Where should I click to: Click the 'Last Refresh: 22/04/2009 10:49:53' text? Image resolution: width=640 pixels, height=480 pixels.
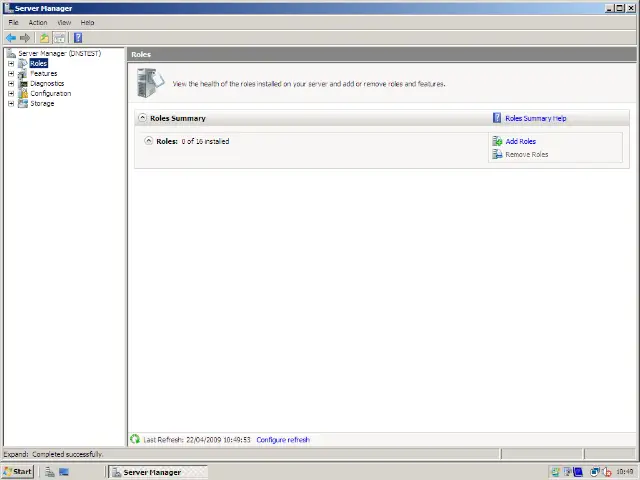coord(197,440)
